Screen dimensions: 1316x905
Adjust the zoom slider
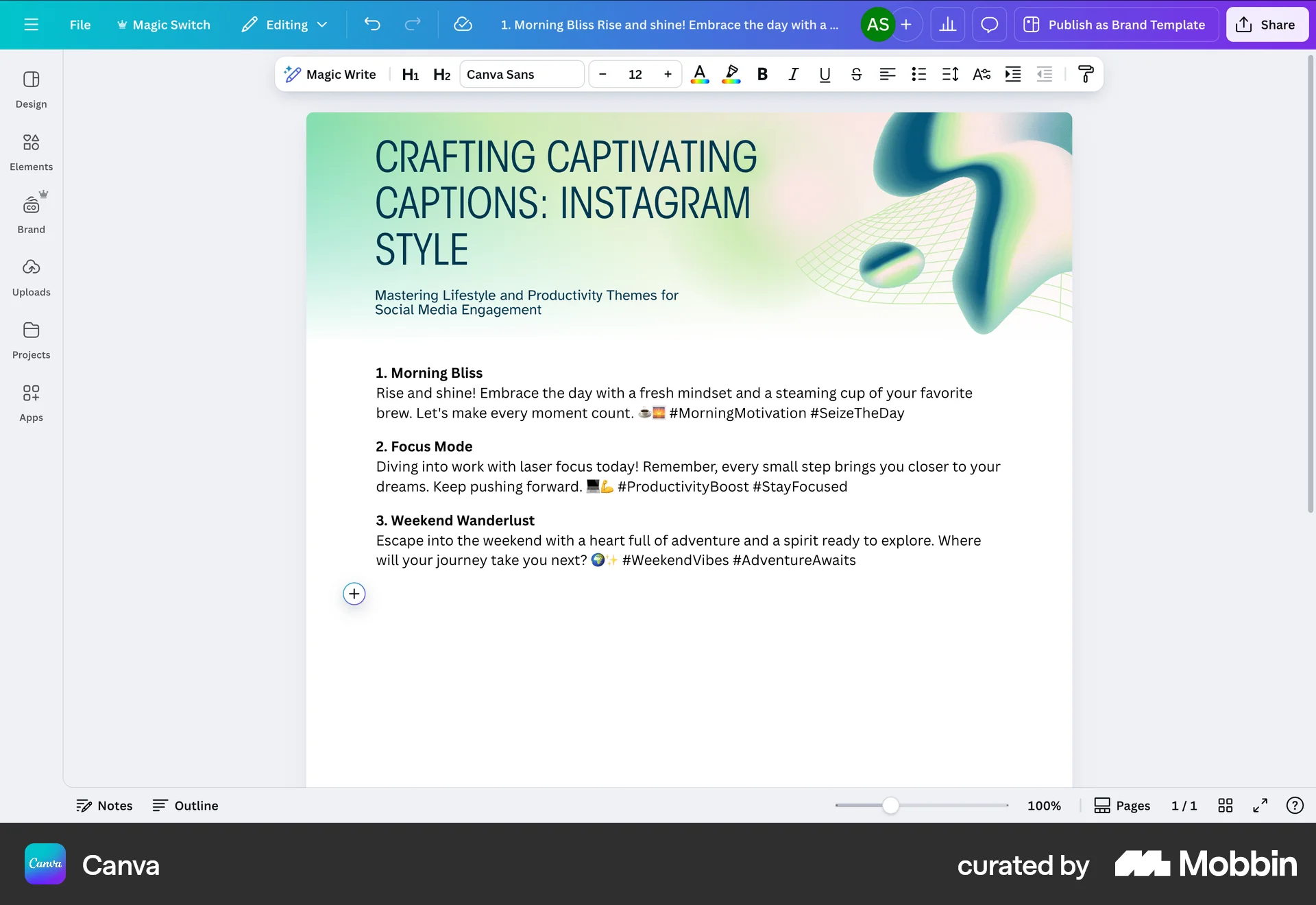click(890, 806)
